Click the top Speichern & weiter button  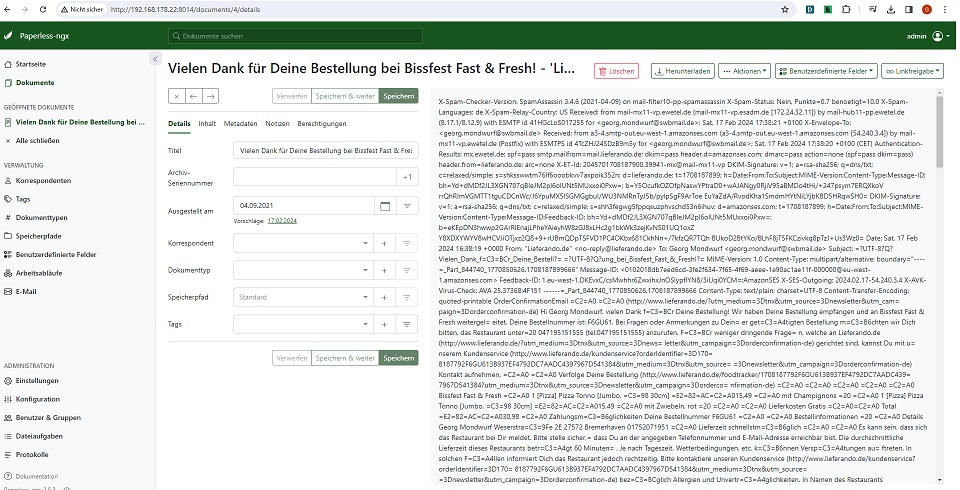(x=345, y=96)
